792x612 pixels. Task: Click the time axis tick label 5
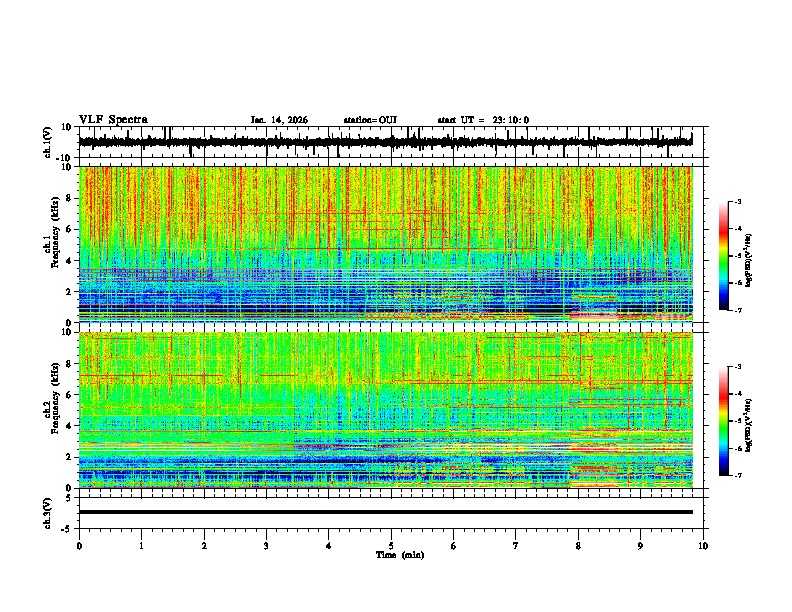[x=391, y=546]
